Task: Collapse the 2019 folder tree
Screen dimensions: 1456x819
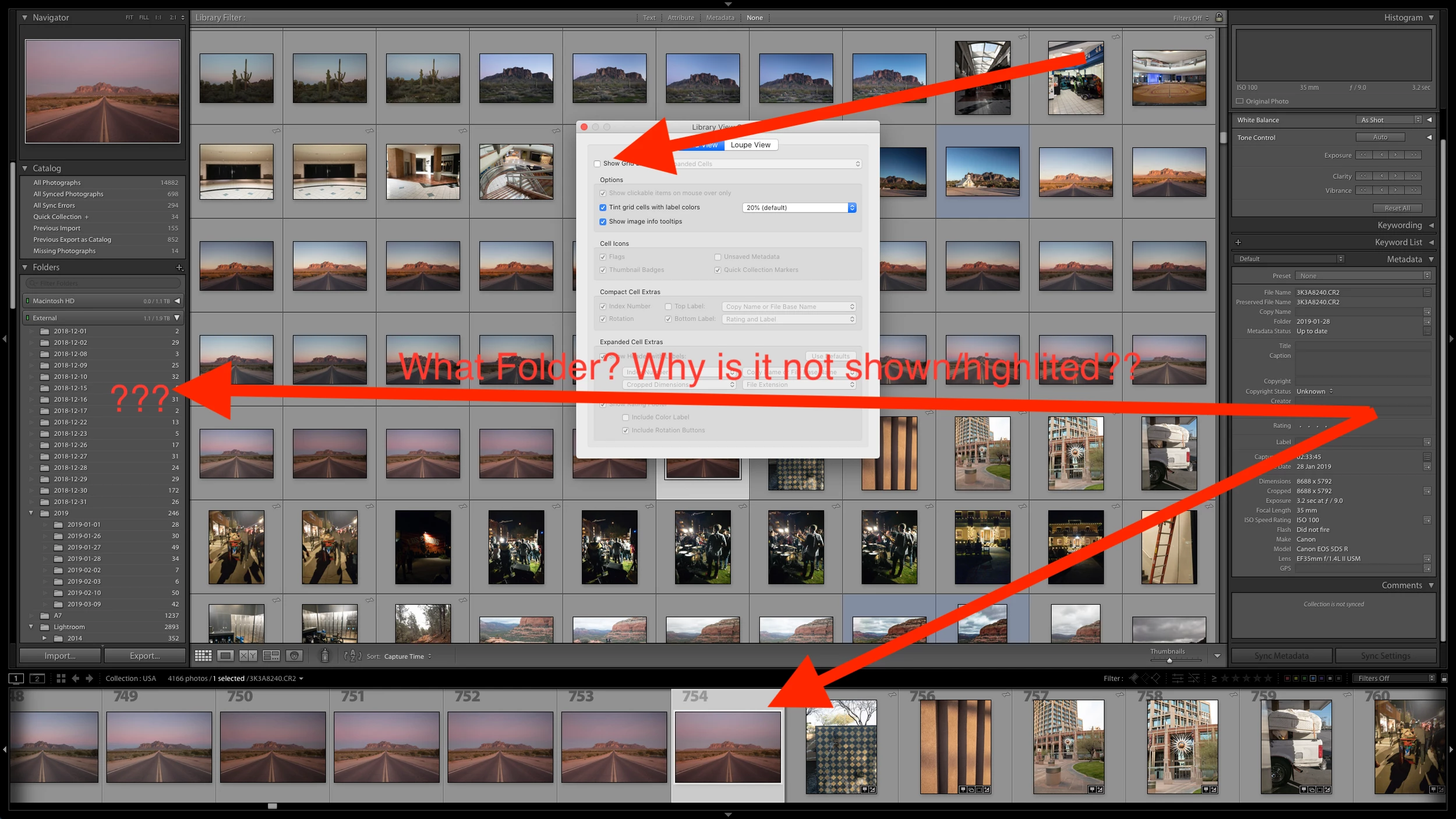Action: click(x=31, y=513)
